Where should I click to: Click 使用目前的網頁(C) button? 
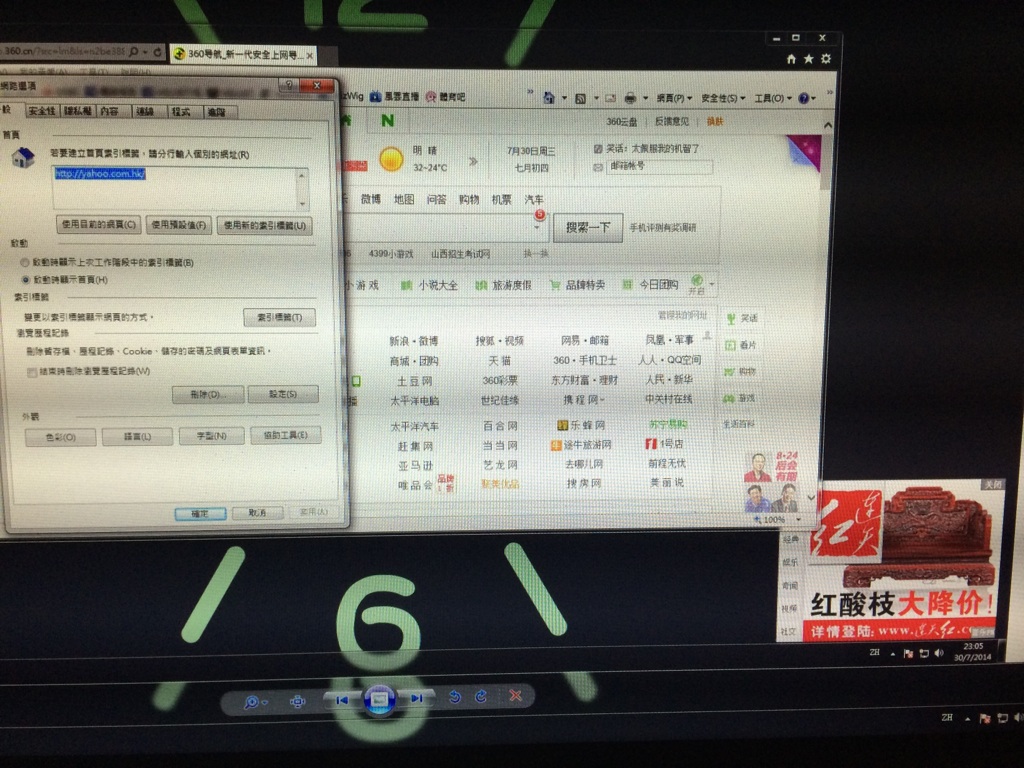[x=98, y=225]
